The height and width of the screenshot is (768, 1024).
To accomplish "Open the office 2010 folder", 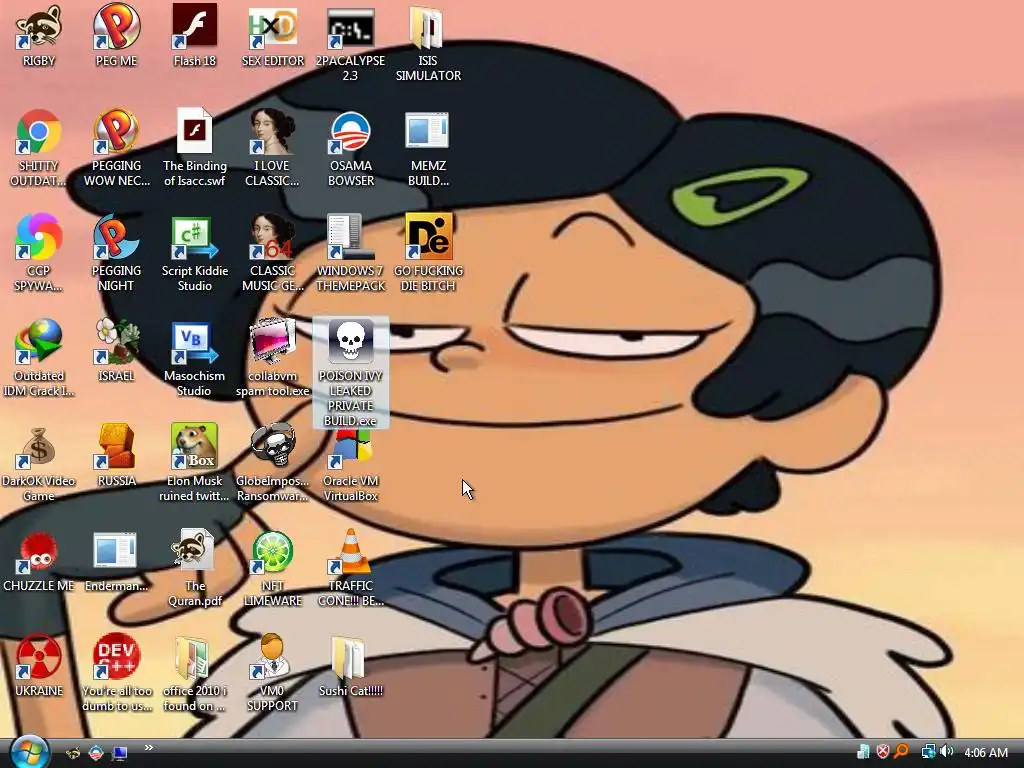I will 195,657.
